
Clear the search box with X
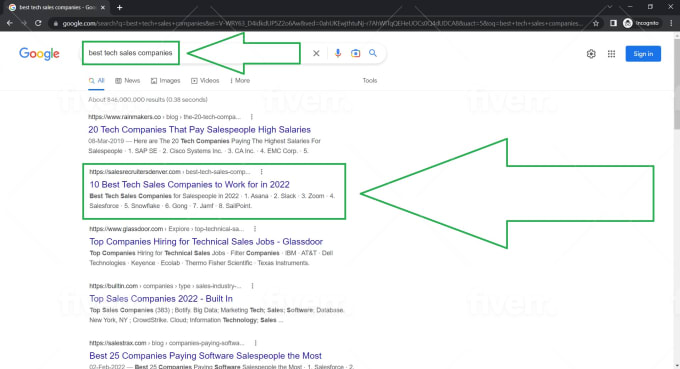pyautogui.click(x=316, y=53)
